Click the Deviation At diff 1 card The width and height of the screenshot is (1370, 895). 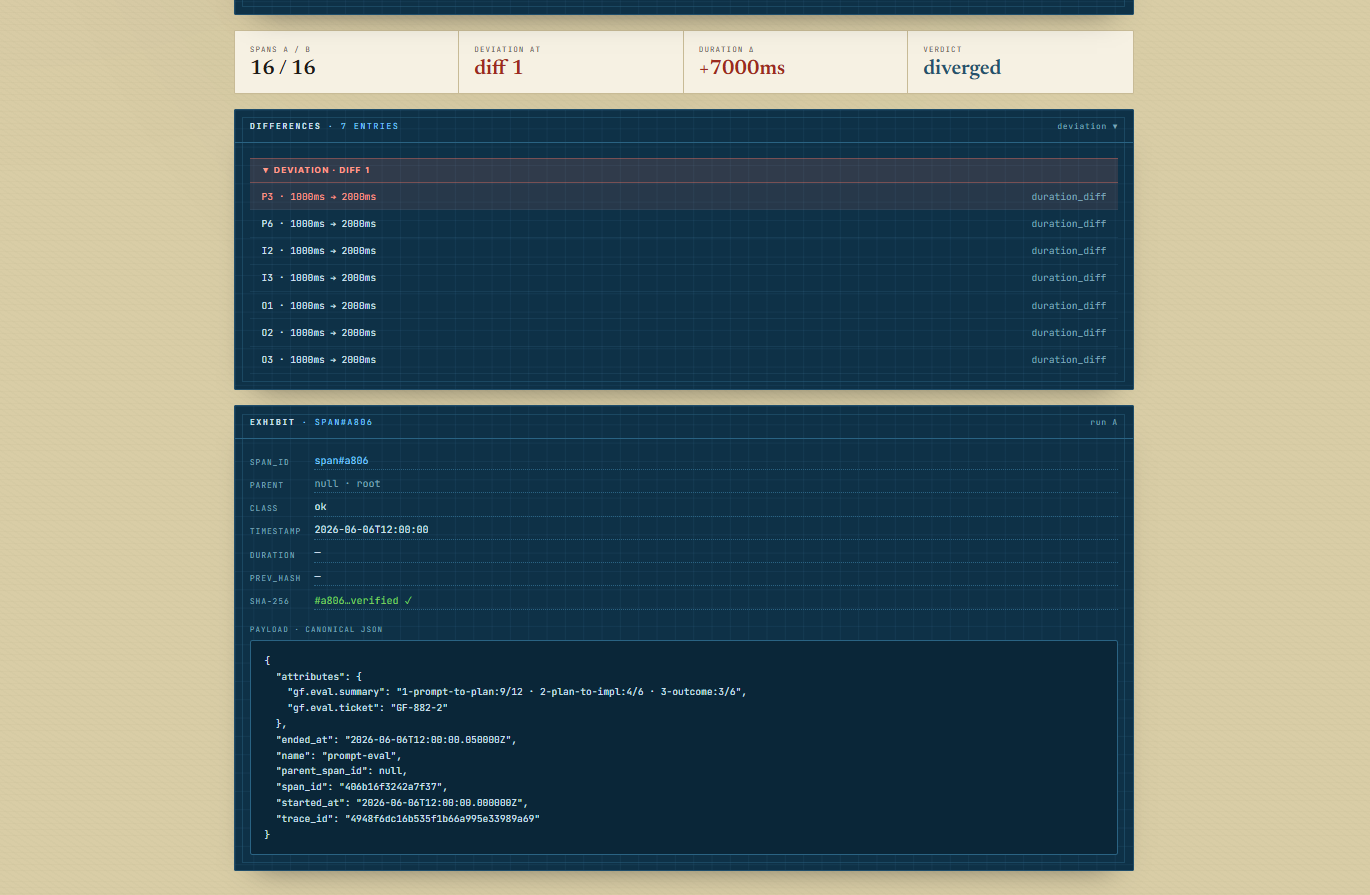click(571, 62)
